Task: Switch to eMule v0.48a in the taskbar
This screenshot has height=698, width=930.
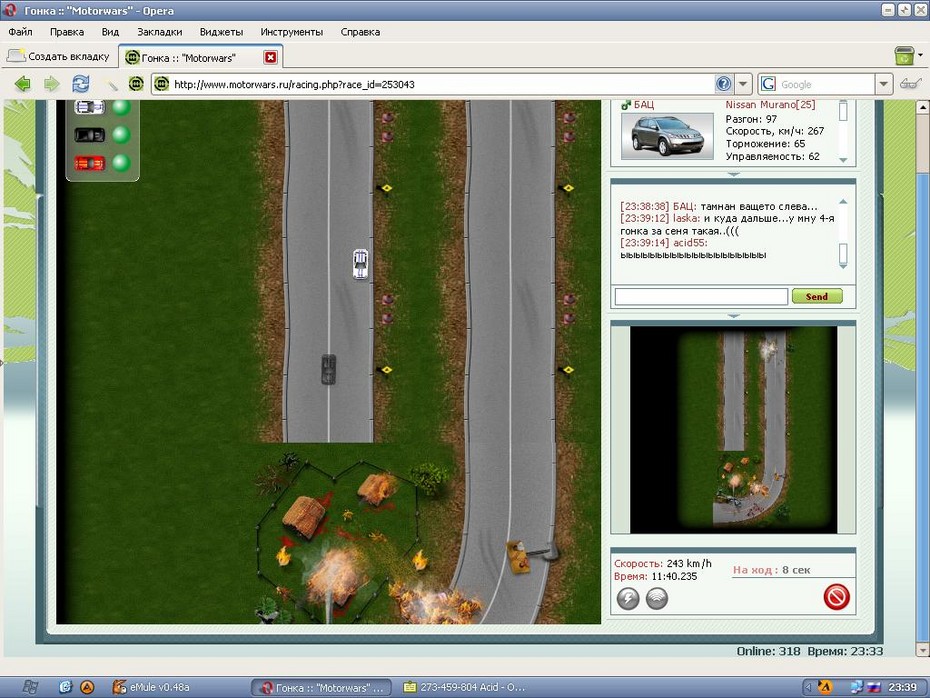Action: [151, 687]
